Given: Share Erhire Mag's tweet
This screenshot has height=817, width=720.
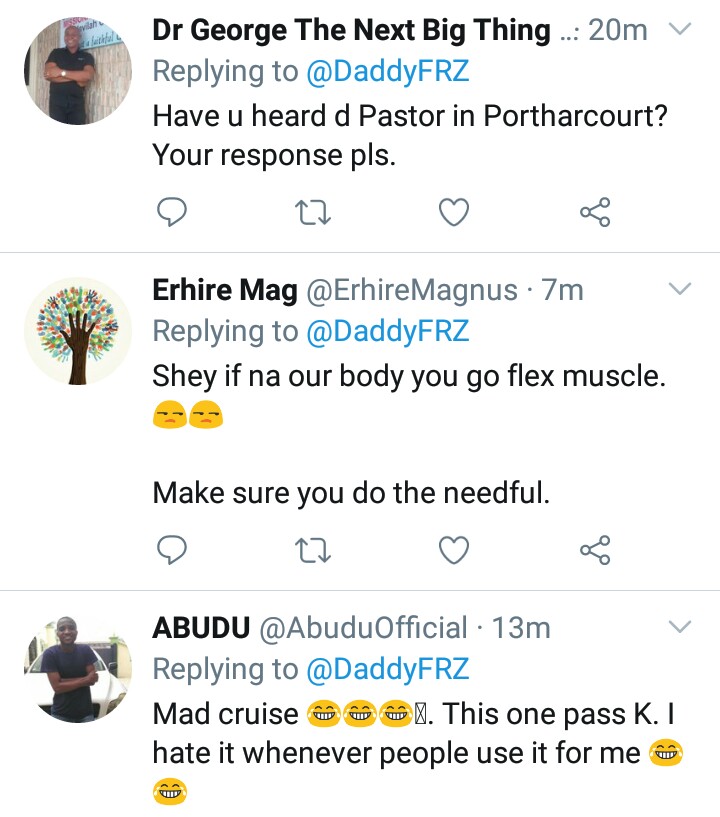Looking at the screenshot, I should tap(596, 549).
